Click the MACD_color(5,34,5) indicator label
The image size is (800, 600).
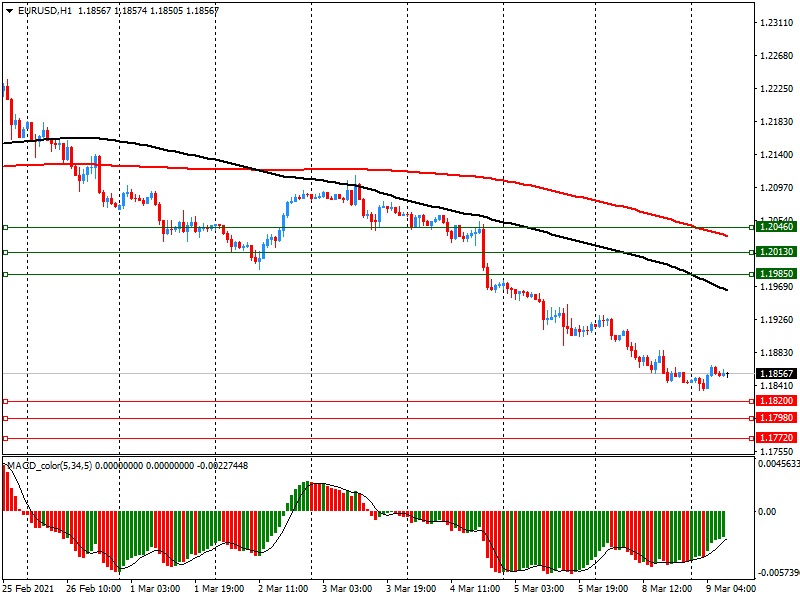[49, 465]
